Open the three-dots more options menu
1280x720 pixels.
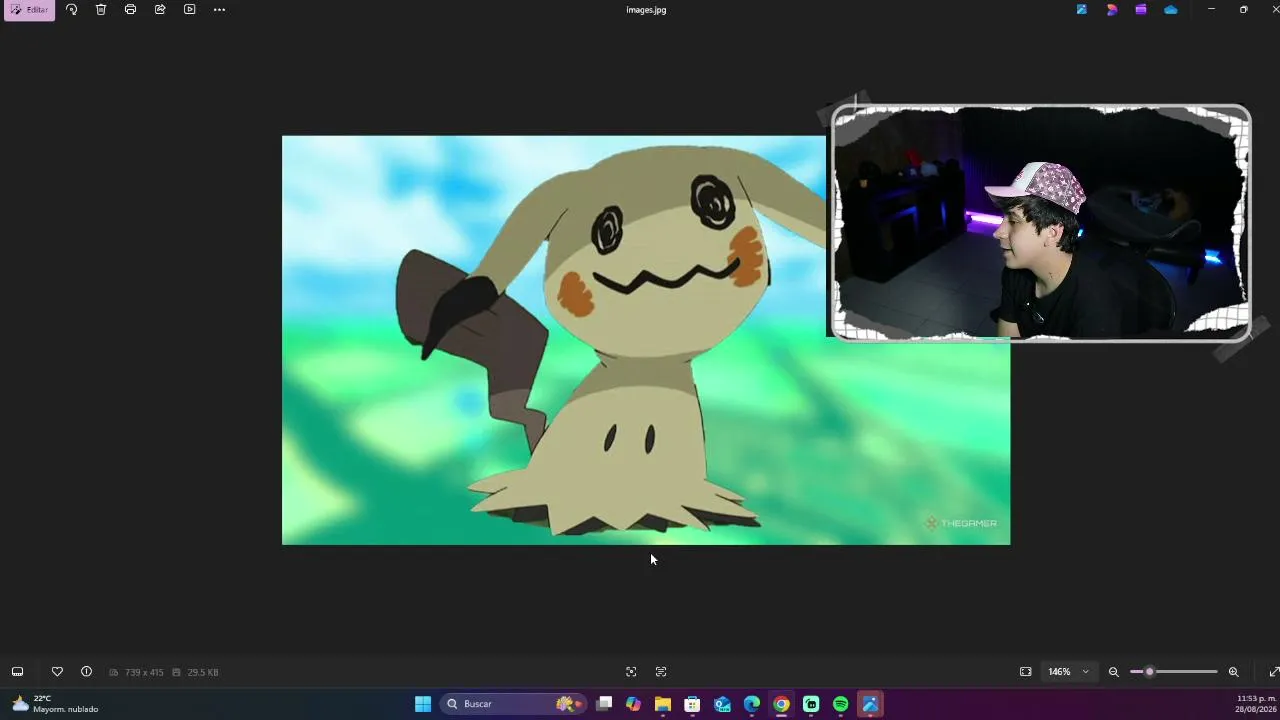click(219, 10)
